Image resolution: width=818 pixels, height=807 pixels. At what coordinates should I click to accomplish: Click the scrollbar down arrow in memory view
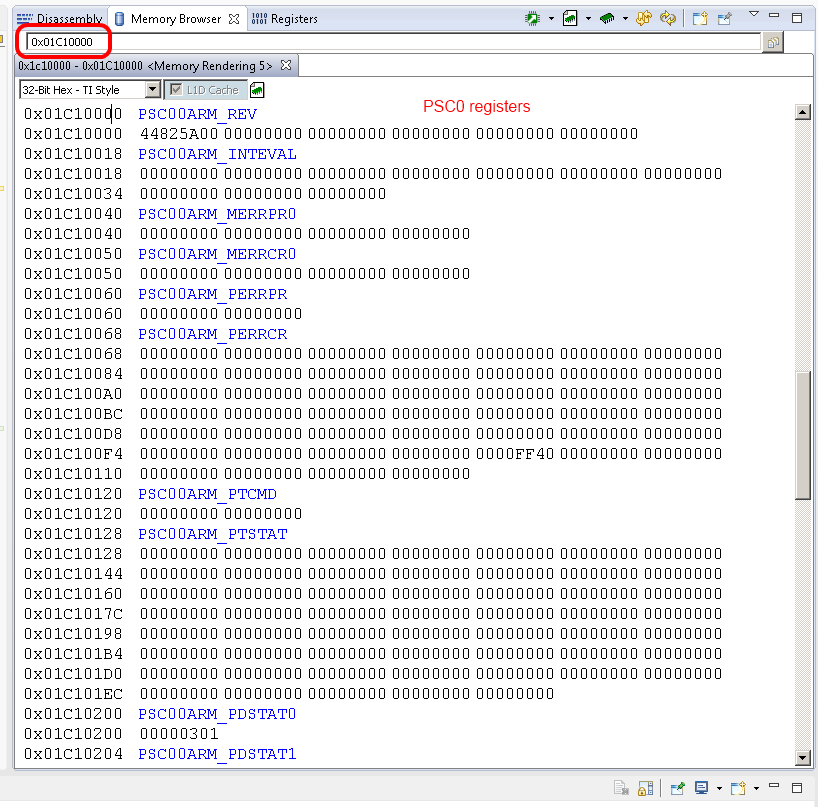(802, 757)
